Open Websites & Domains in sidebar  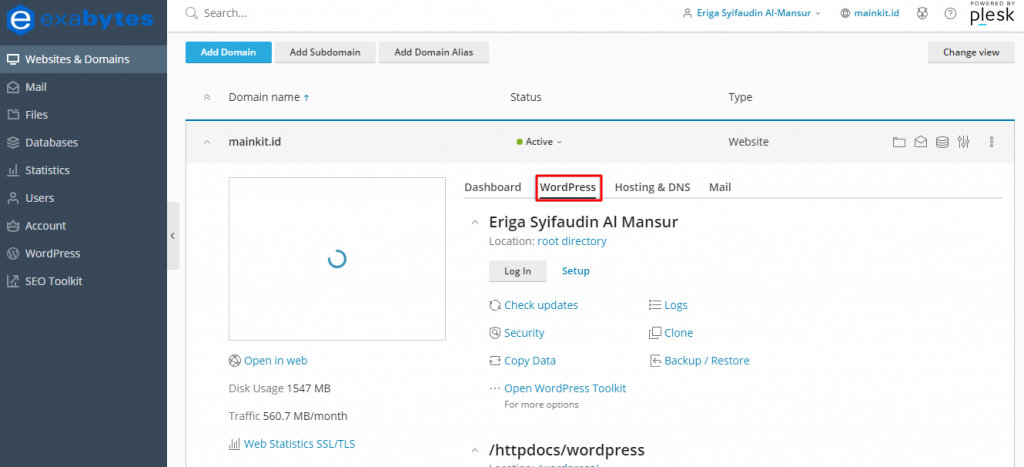point(83,59)
